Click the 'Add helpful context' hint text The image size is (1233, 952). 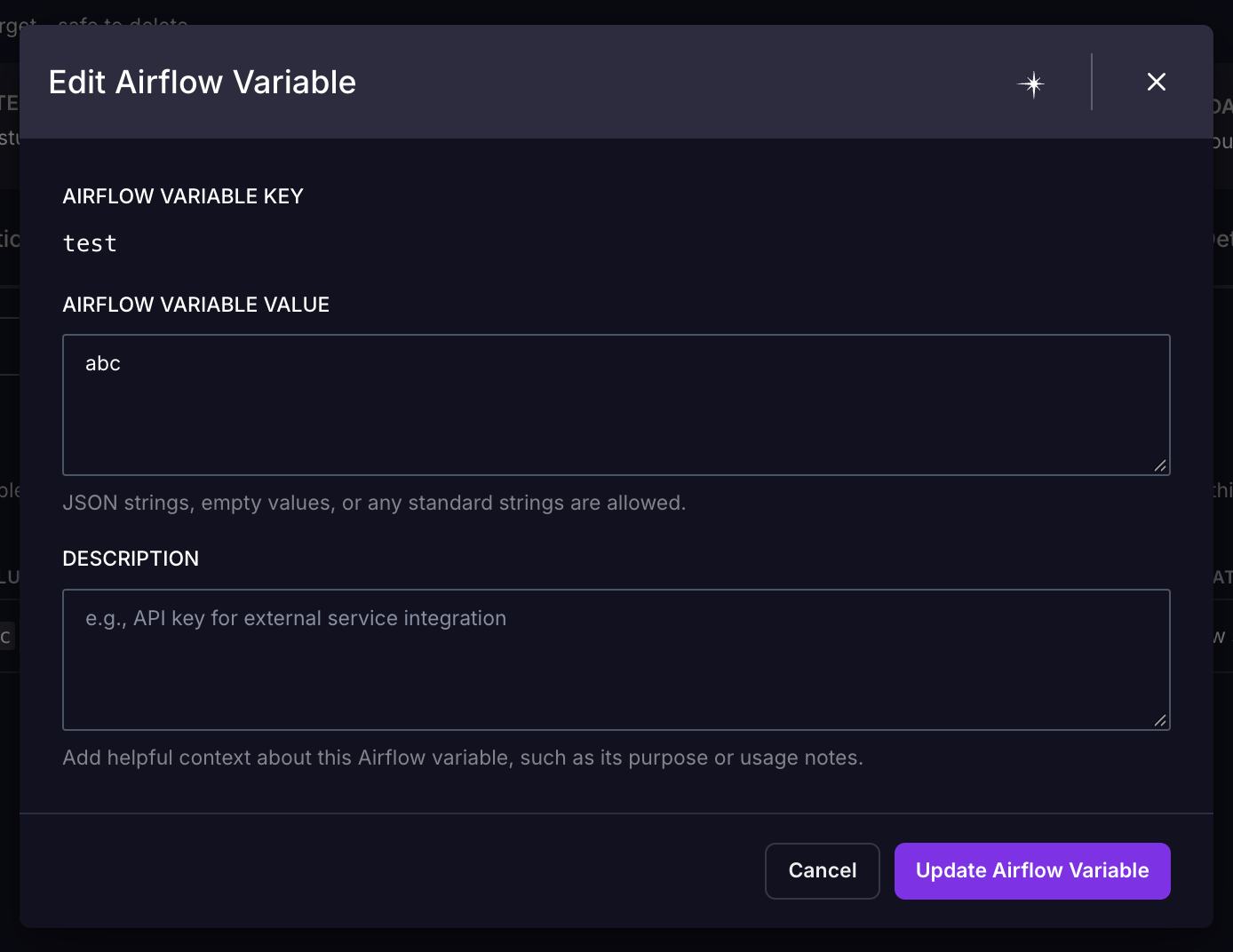(x=463, y=758)
